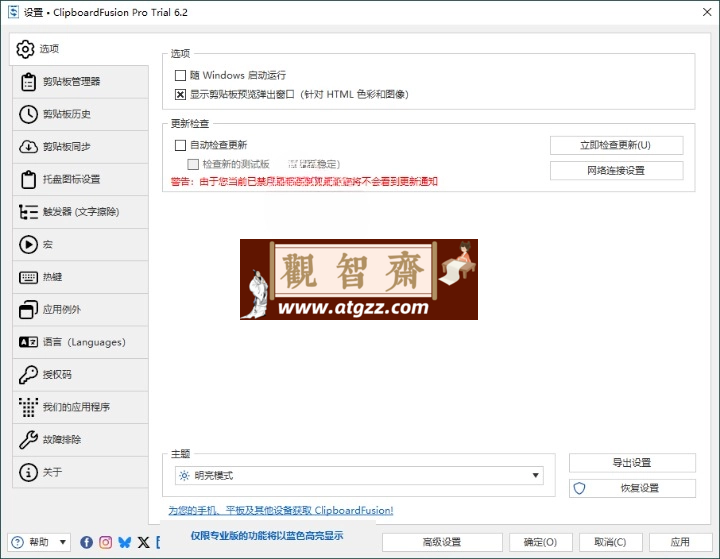This screenshot has height=559, width=720.
Task: Switch to 剪贴板管理器 tab
Action: [x=80, y=82]
